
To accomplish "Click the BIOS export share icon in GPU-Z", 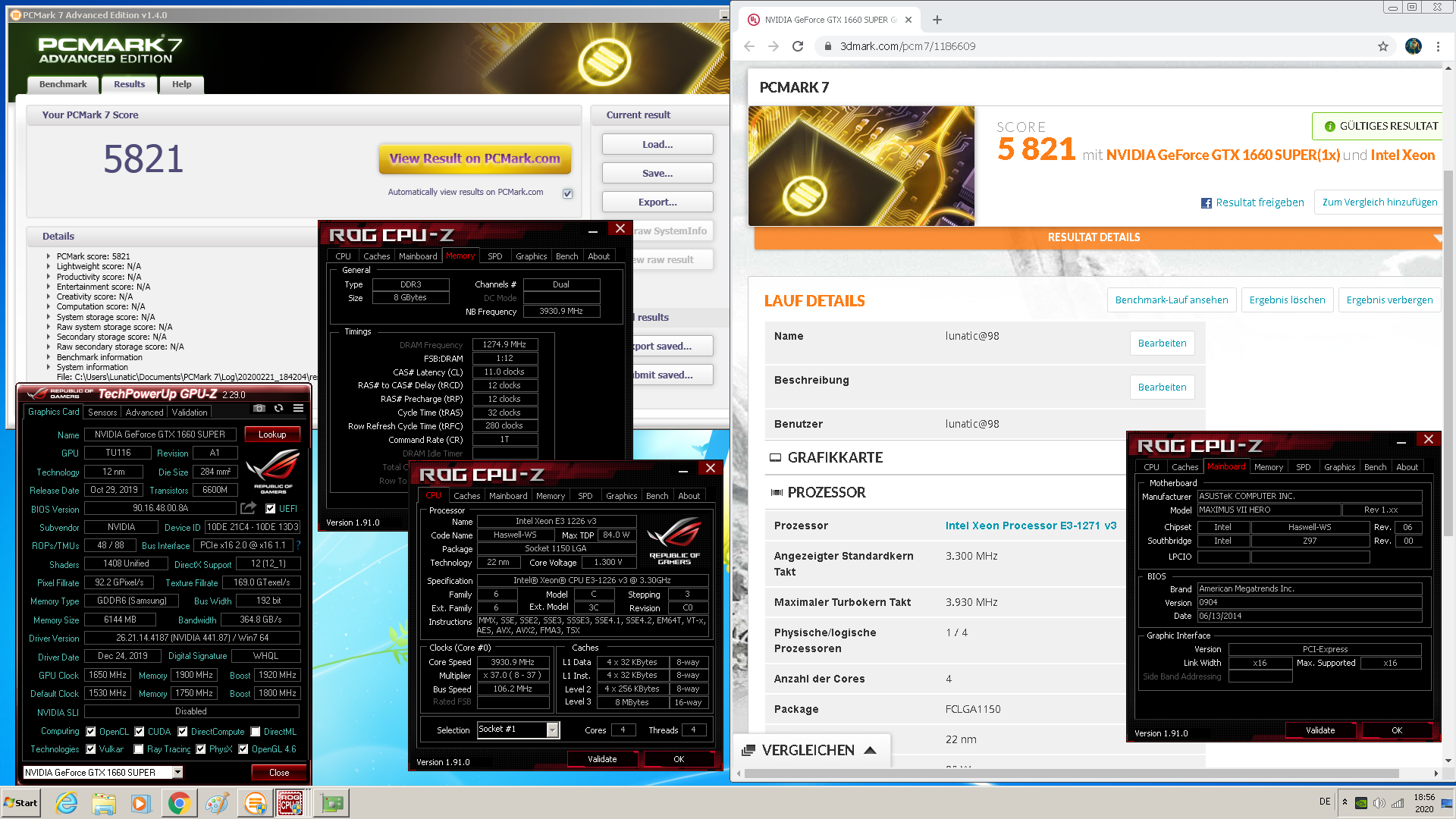I will coord(248,508).
